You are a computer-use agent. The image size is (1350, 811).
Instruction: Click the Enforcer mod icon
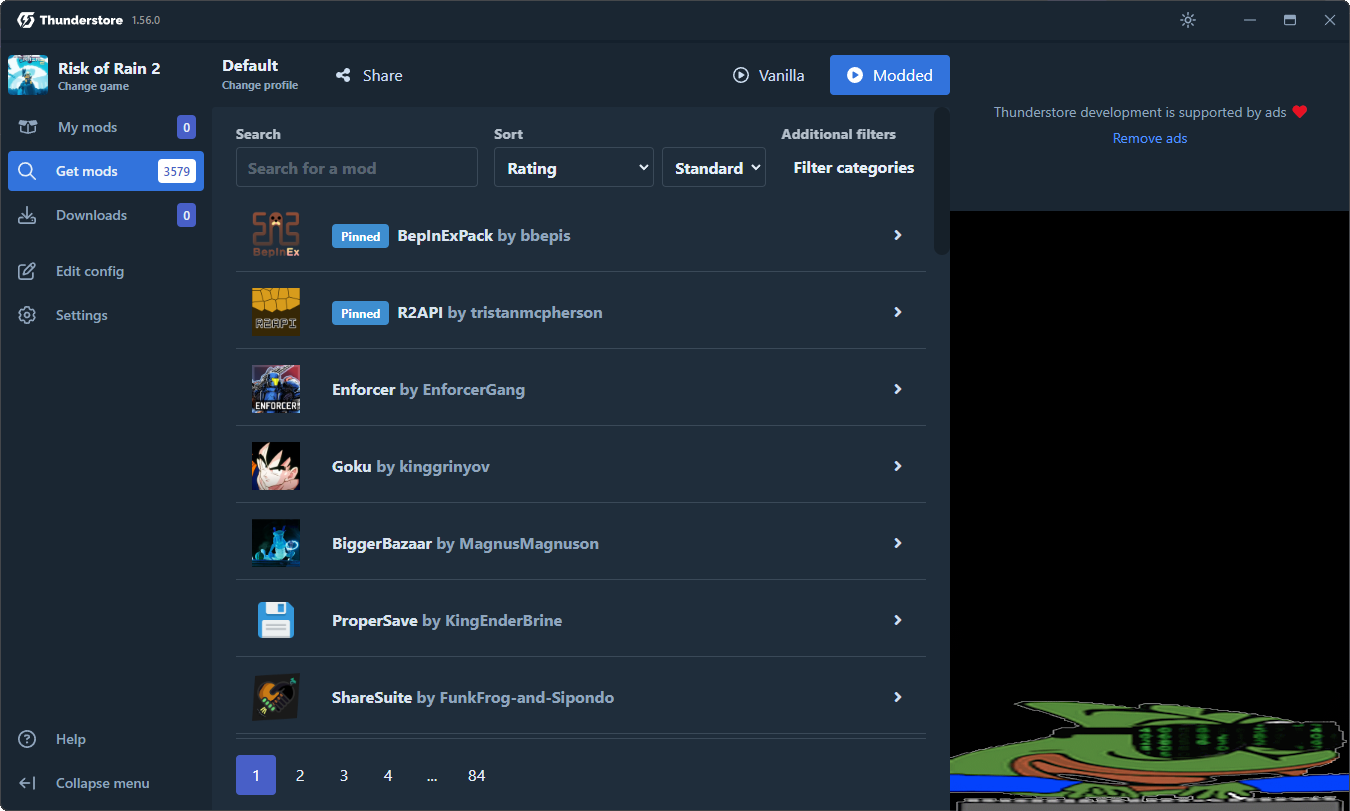[x=276, y=389]
